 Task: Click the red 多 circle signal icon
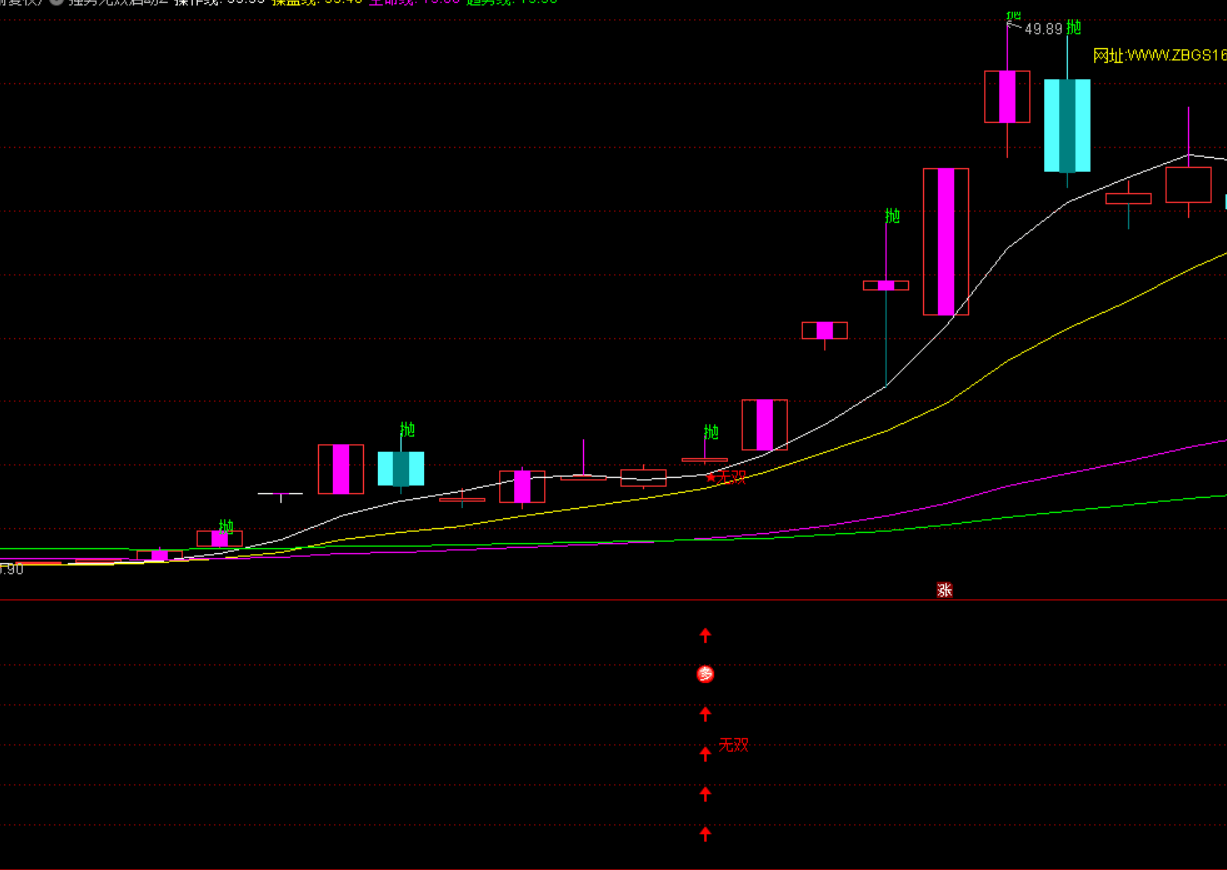[x=705, y=675]
